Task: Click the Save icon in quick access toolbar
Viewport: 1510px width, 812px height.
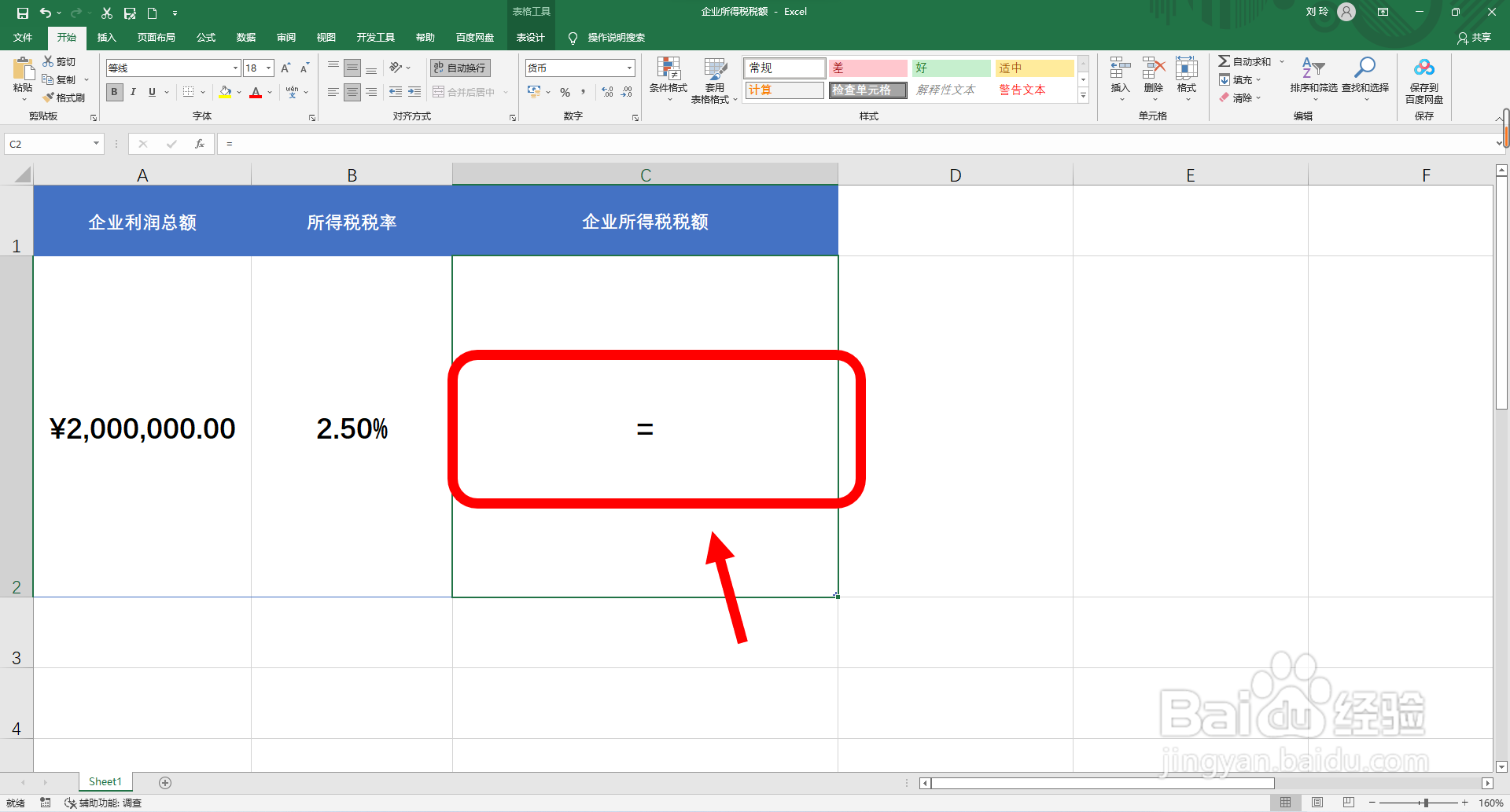Action: pyautogui.click(x=22, y=13)
